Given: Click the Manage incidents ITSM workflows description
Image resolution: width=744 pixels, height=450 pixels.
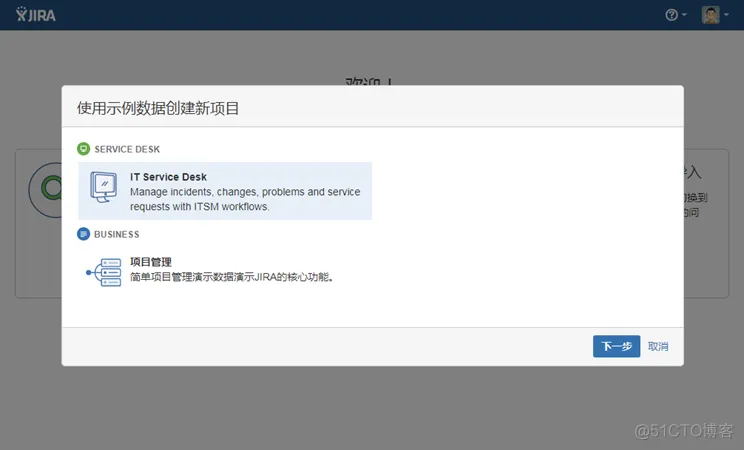Looking at the screenshot, I should tap(245, 199).
